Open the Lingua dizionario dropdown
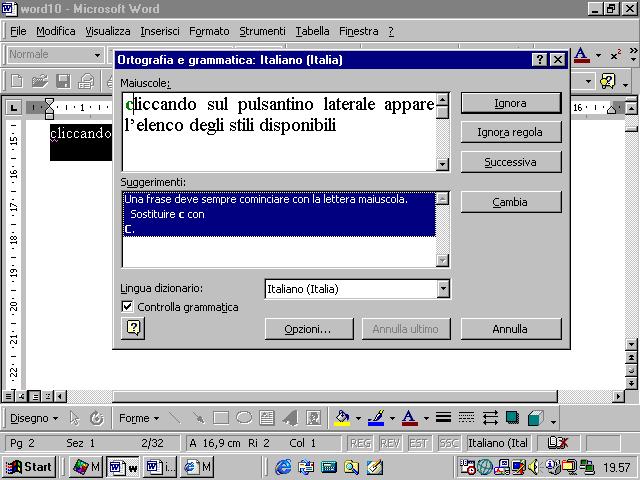The image size is (640, 480). (443, 289)
